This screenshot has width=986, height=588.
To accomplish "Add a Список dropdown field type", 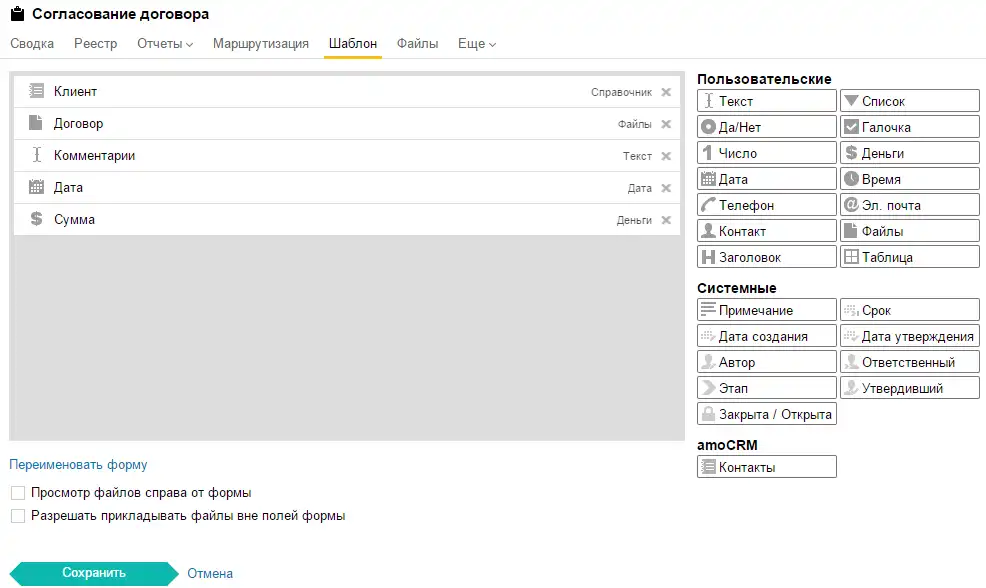I will click(x=909, y=101).
